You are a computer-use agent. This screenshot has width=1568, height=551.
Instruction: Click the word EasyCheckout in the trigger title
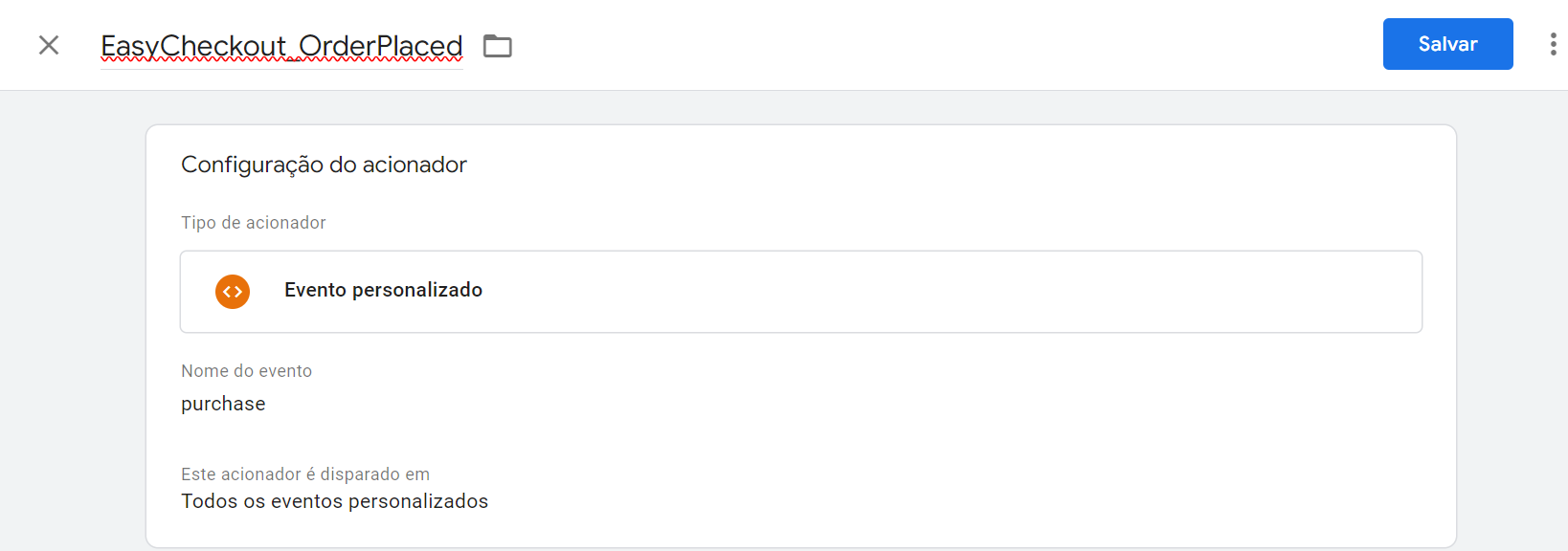click(x=193, y=46)
